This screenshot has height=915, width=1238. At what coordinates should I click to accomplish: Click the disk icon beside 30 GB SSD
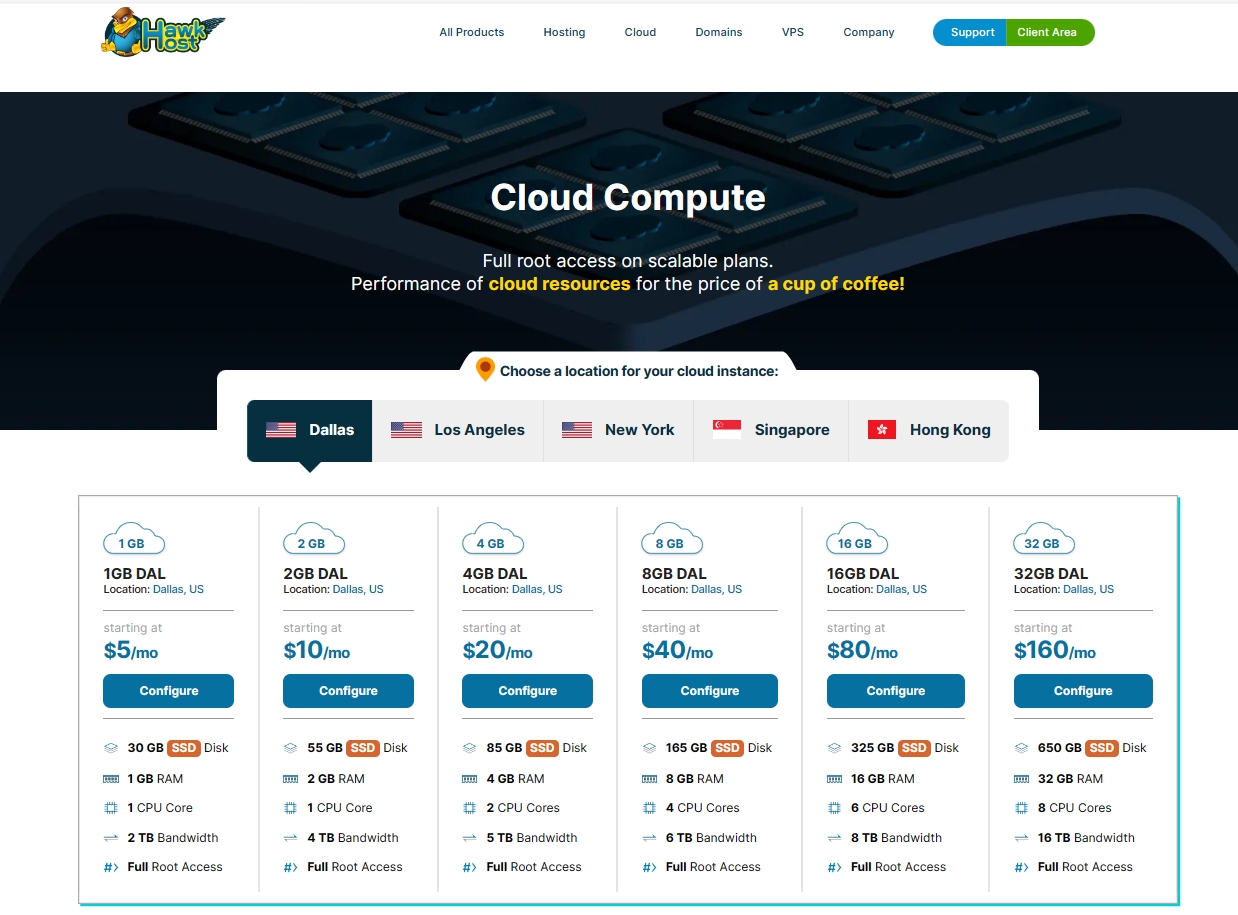pyautogui.click(x=111, y=748)
